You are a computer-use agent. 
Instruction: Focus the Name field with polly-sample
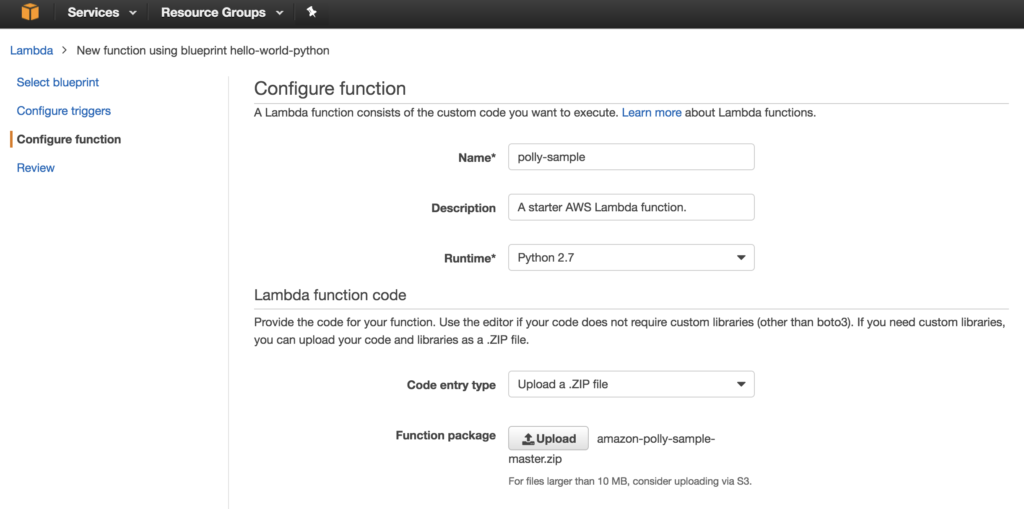coord(631,157)
